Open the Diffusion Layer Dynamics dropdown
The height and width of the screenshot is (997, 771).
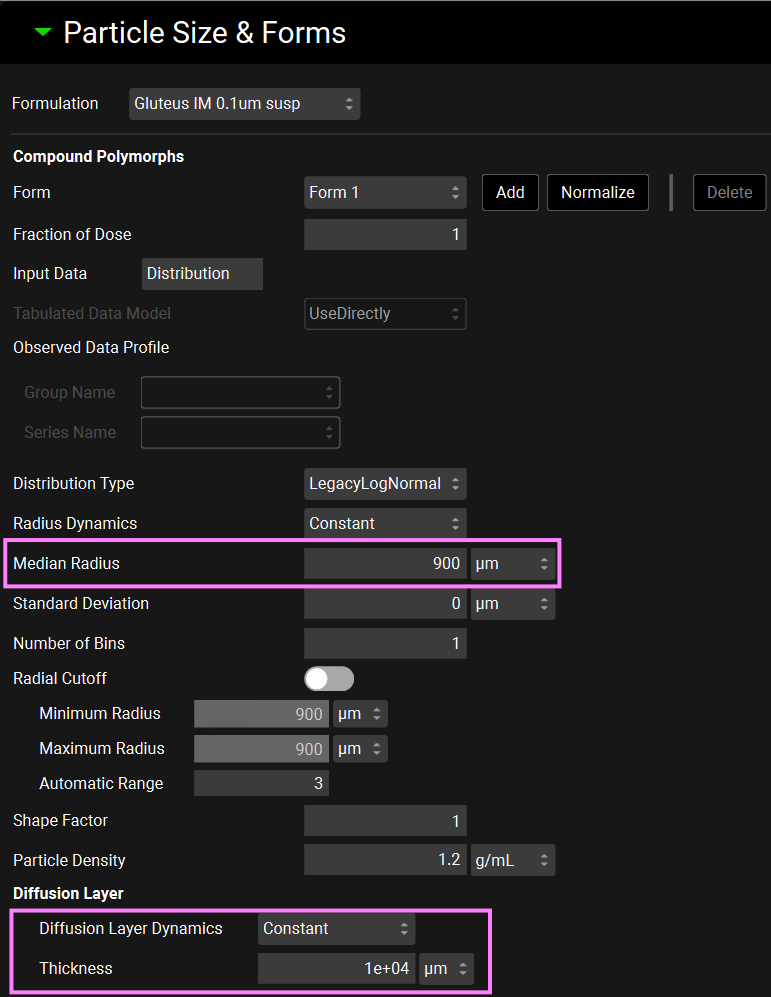pos(336,929)
